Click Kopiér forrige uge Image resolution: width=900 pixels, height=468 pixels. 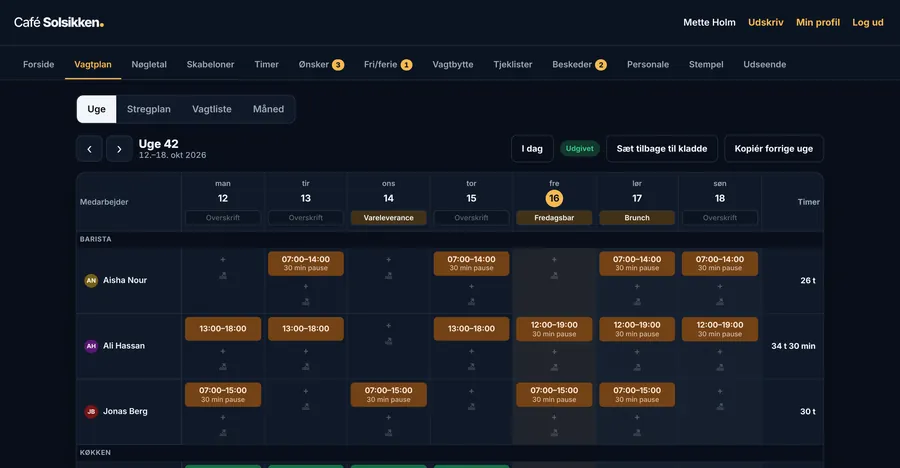click(774, 149)
